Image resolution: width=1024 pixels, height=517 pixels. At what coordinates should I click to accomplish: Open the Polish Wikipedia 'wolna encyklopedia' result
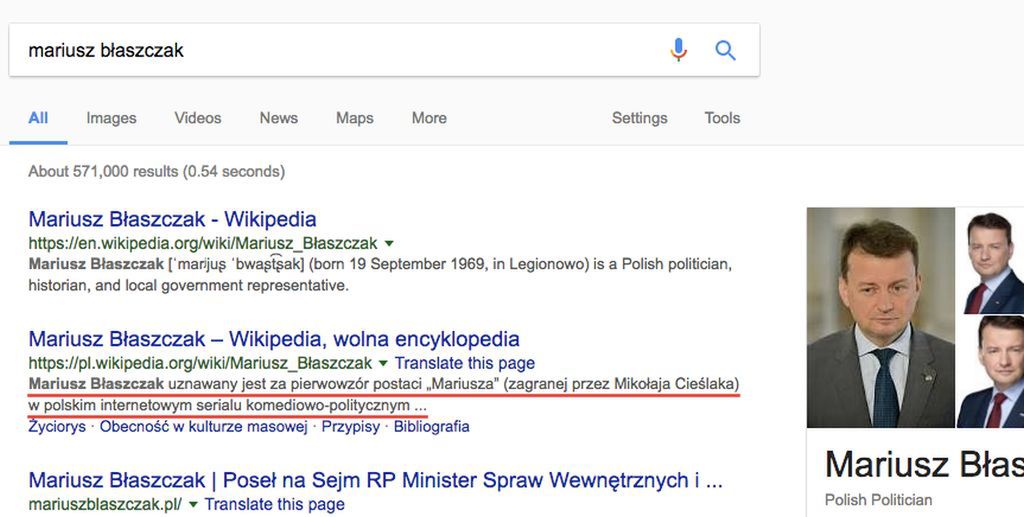[x=274, y=339]
